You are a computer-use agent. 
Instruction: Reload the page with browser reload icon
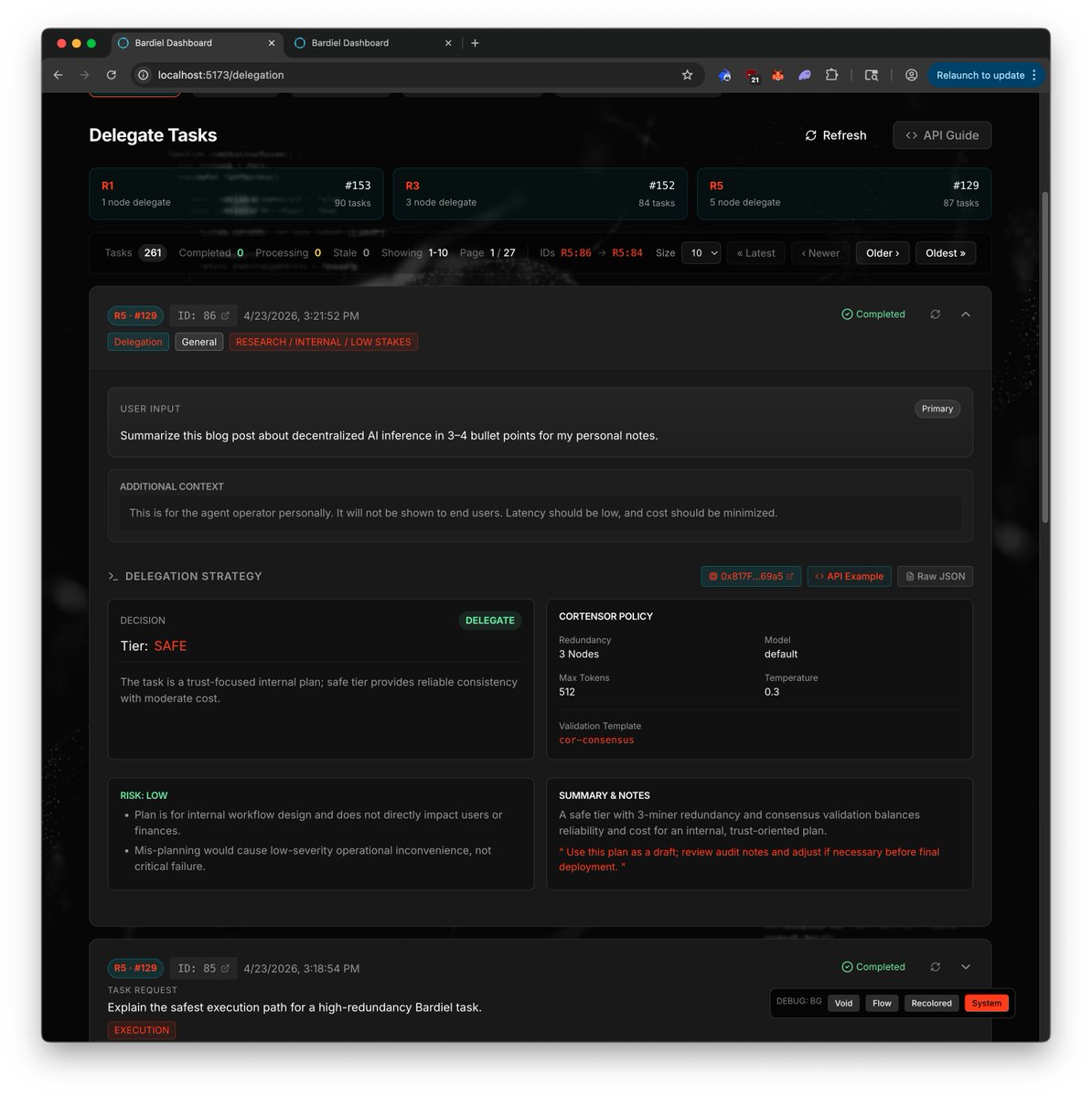click(112, 75)
